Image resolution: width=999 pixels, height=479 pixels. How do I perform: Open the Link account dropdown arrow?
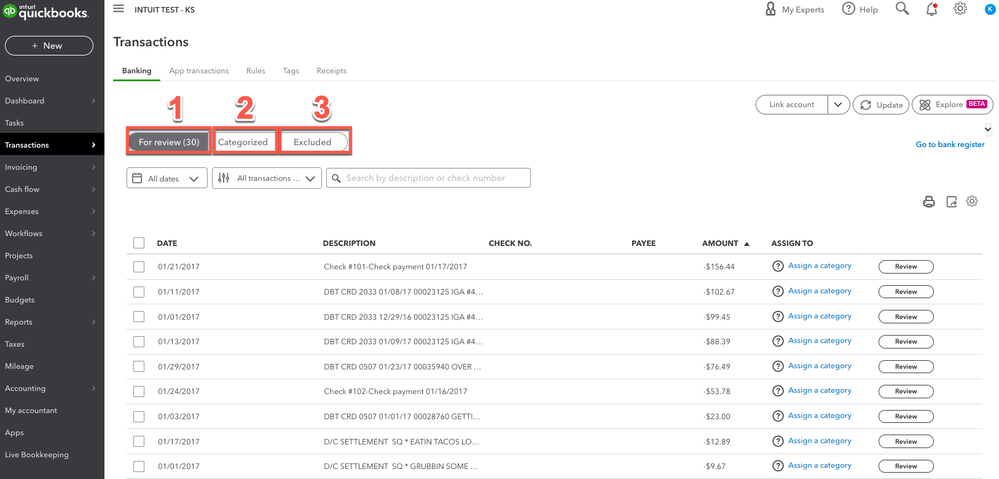838,104
